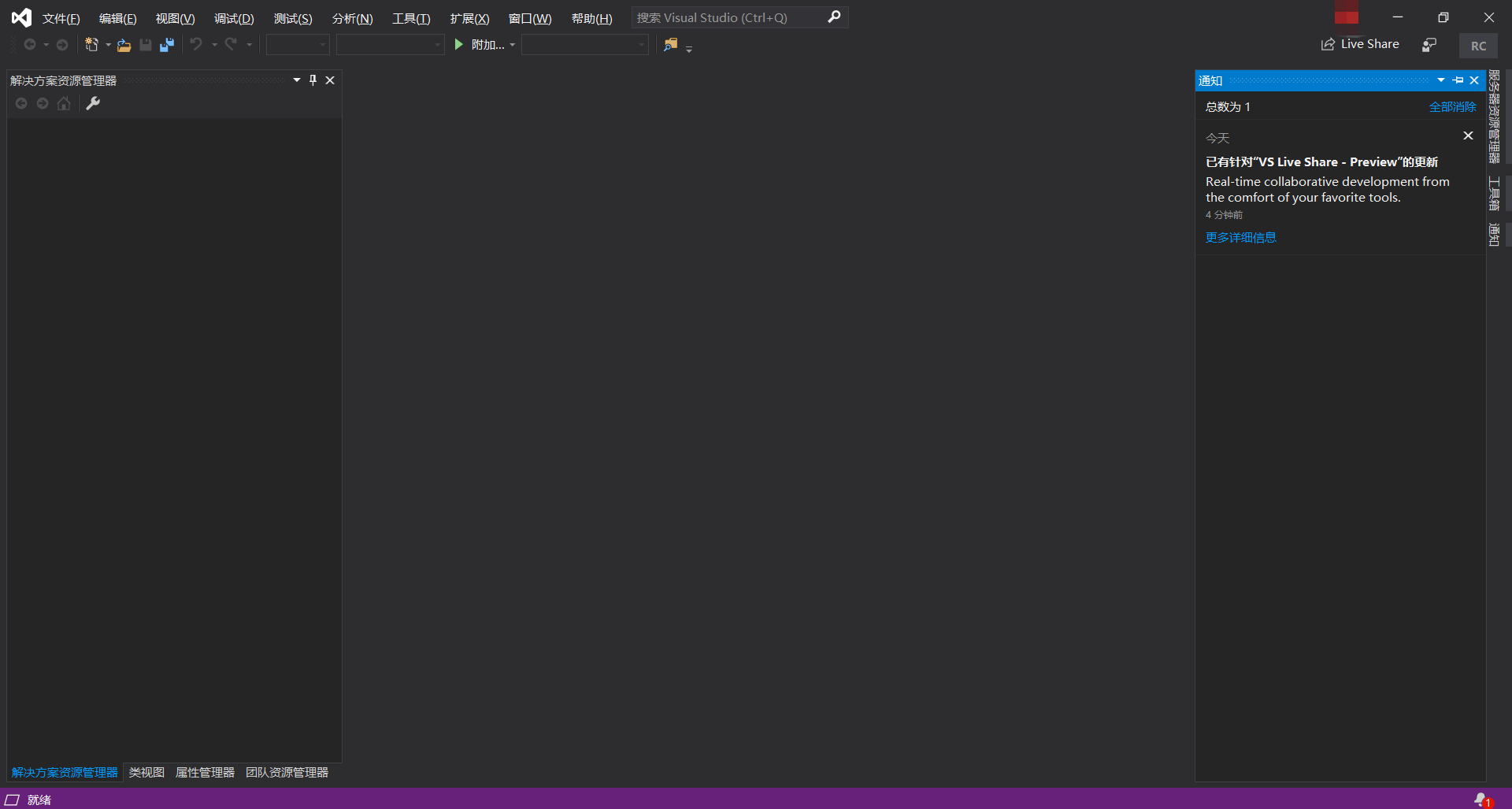The width and height of the screenshot is (1512, 809).
Task: Open the 扩展(X) menu
Action: [x=469, y=18]
